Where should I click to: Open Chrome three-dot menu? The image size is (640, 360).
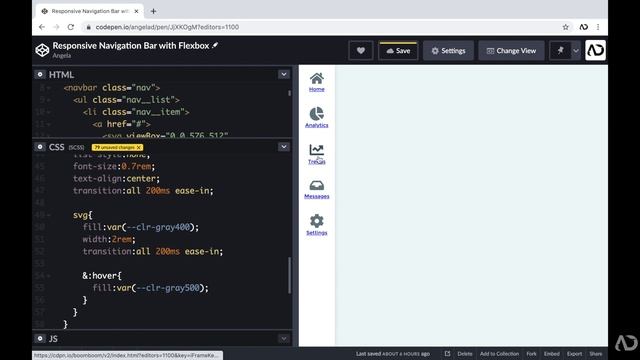point(598,27)
